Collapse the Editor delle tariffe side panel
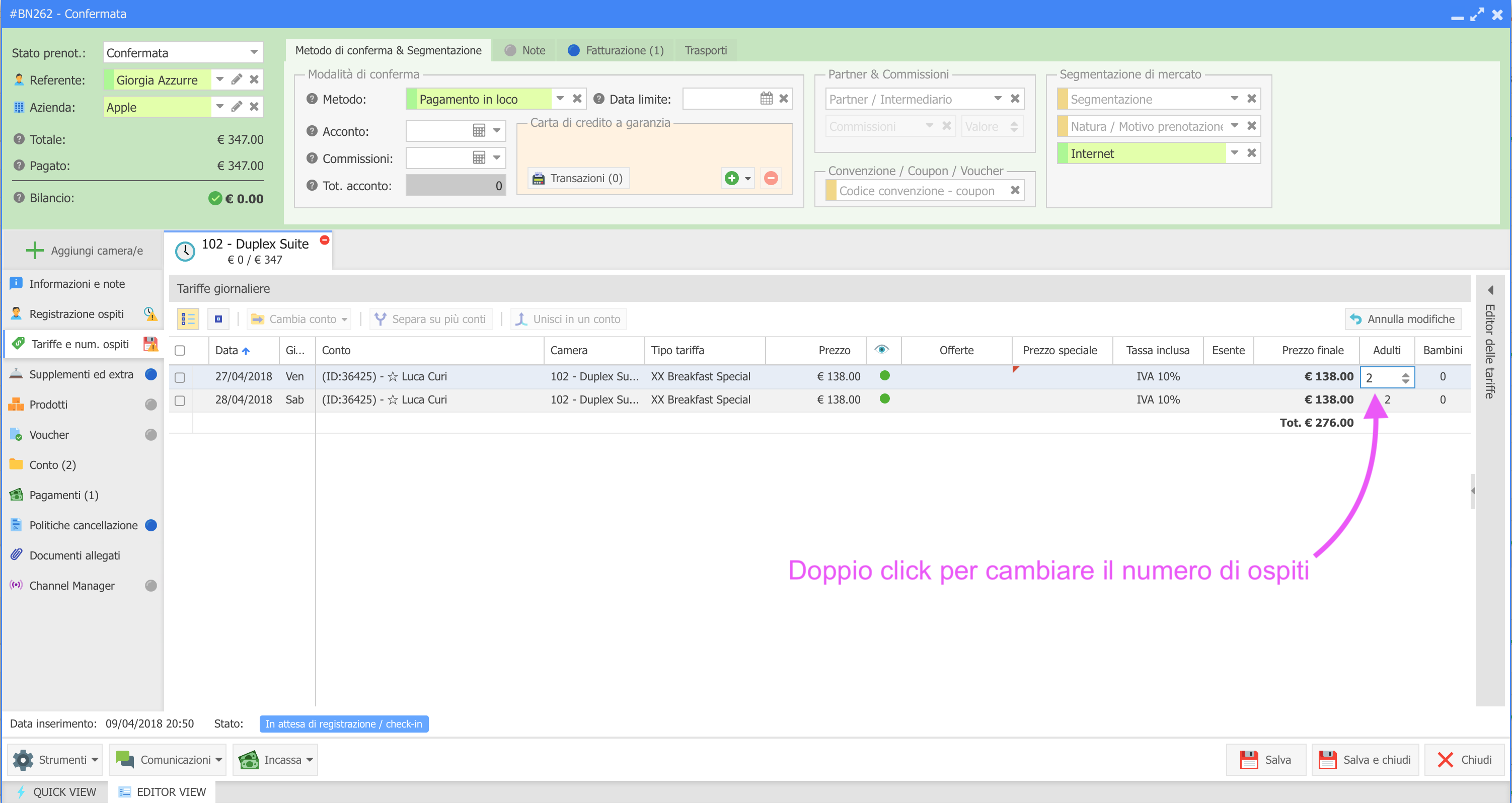This screenshot has height=803, width=1512. [1491, 290]
